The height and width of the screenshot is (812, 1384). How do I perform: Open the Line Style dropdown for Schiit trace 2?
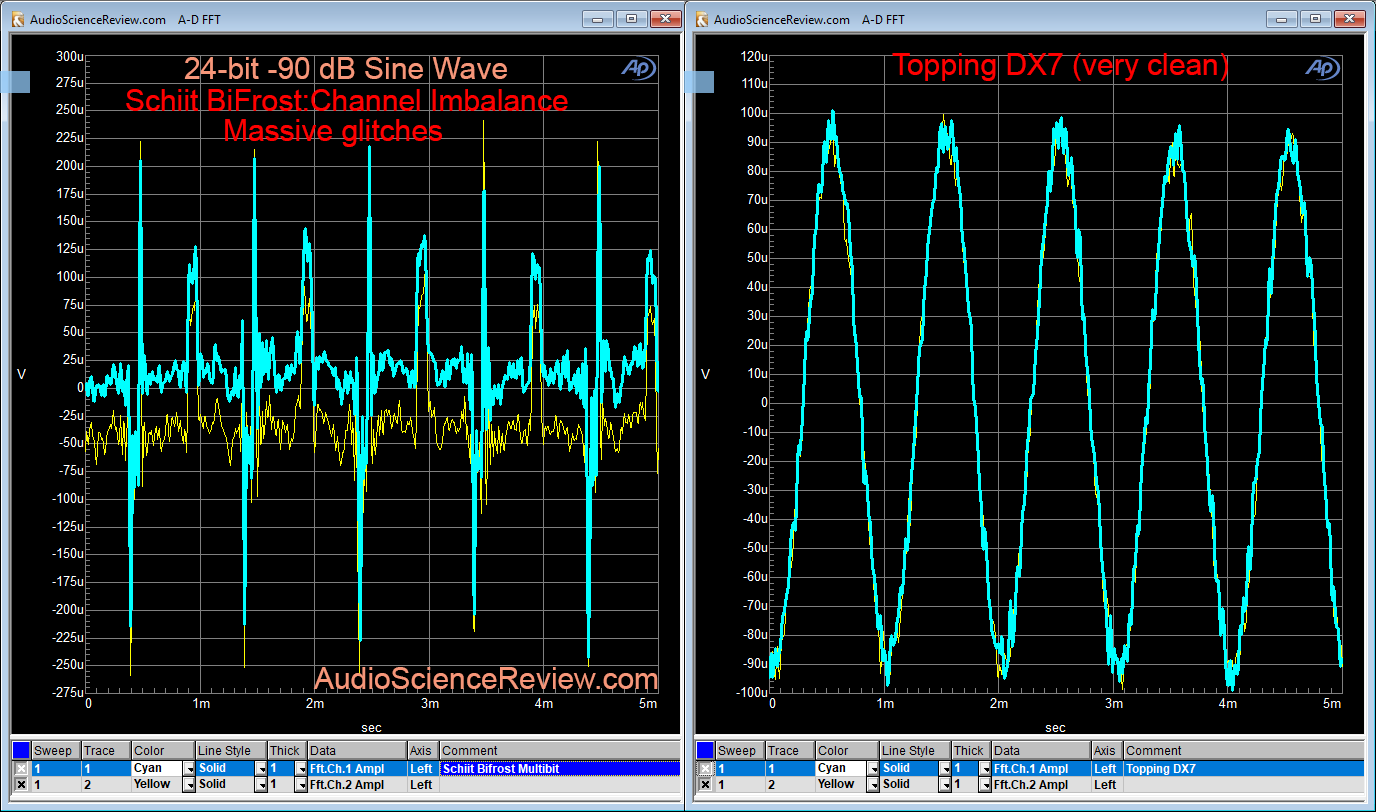point(260,784)
